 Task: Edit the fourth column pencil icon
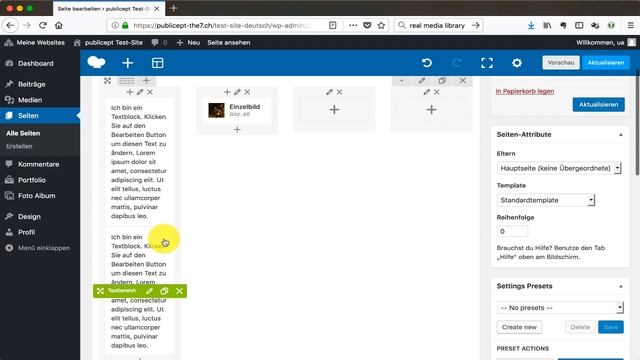[x=427, y=92]
